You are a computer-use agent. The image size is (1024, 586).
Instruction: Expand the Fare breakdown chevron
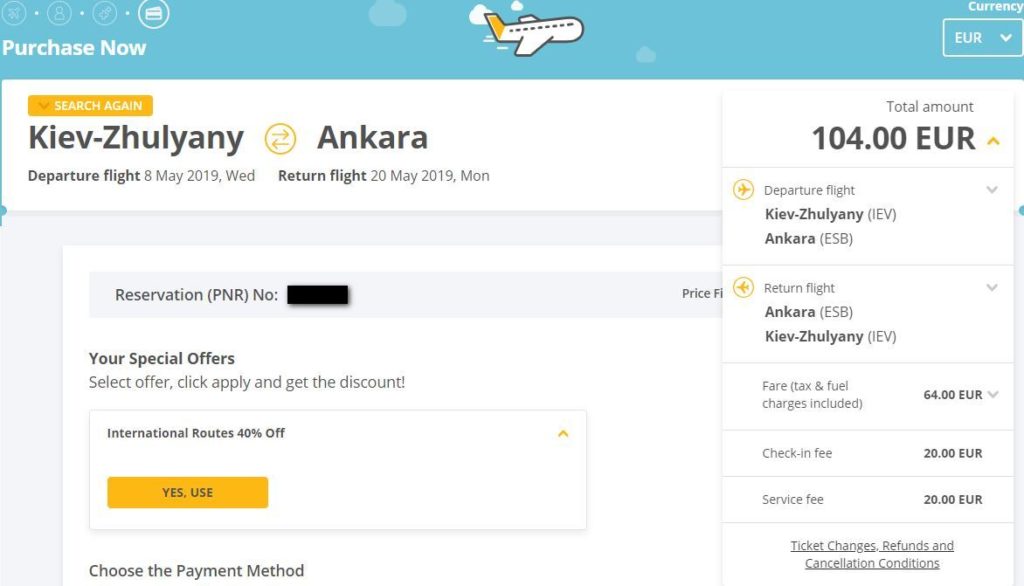pos(993,395)
